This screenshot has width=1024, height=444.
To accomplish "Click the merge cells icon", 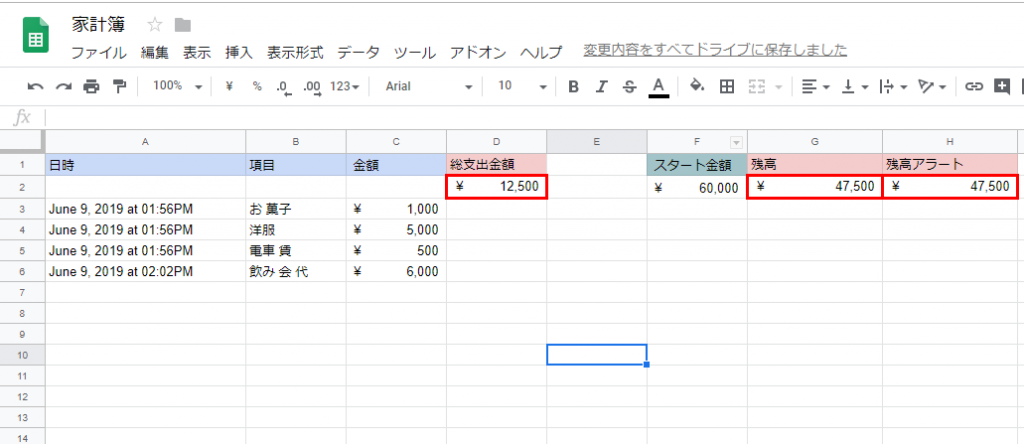I will [756, 86].
